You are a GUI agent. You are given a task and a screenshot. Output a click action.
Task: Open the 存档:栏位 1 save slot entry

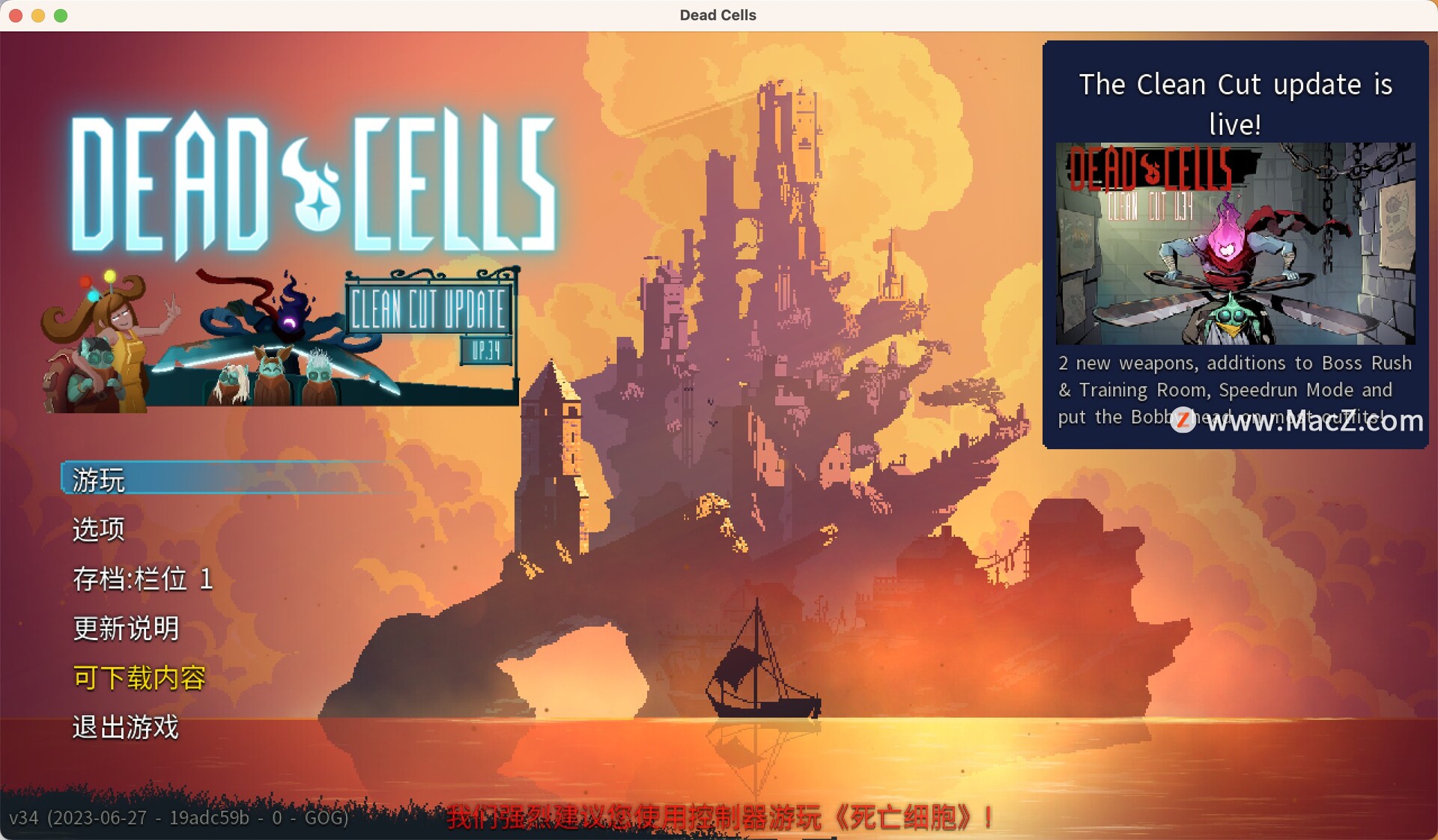pyautogui.click(x=142, y=579)
